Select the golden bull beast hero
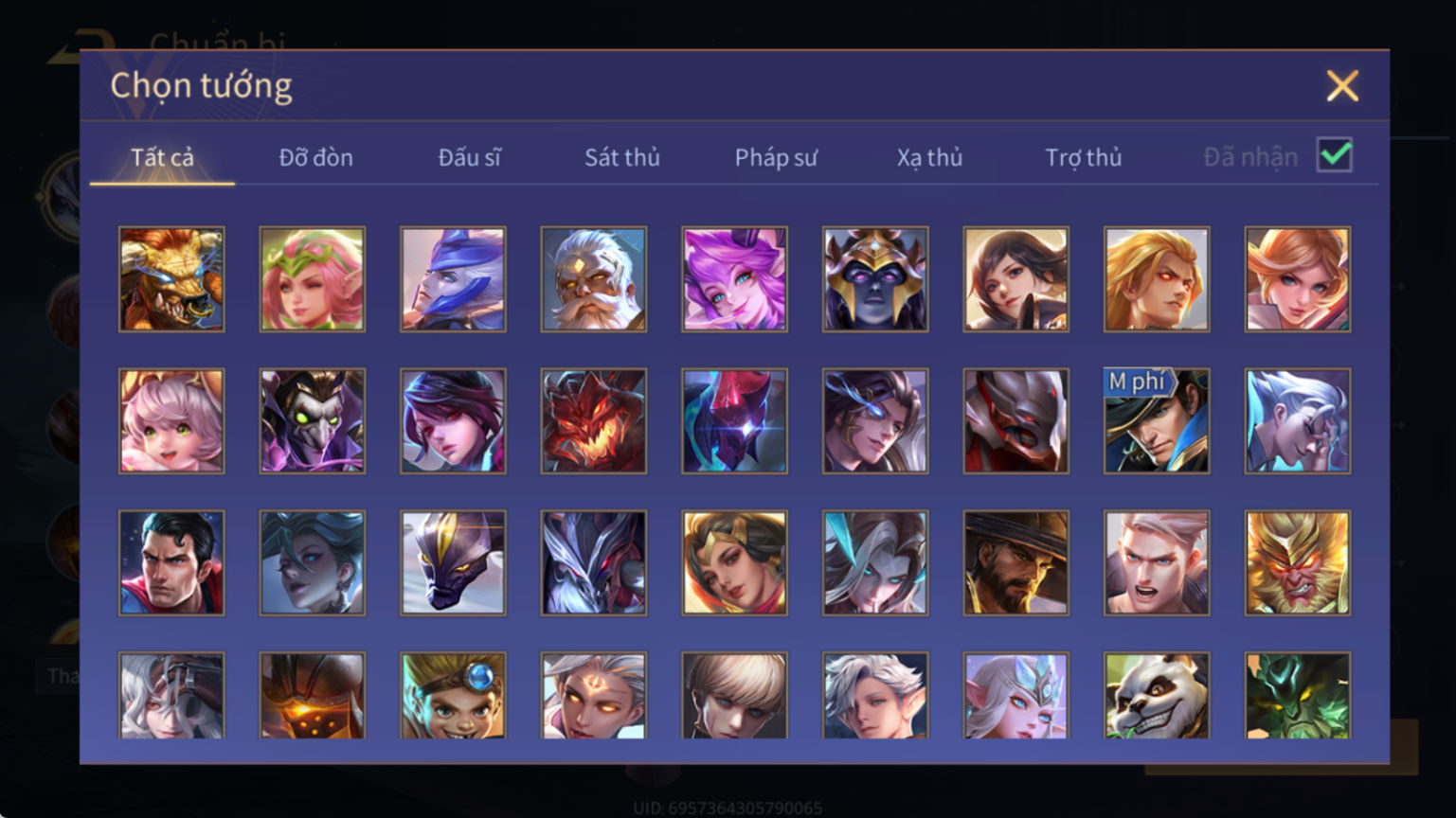 [x=171, y=279]
